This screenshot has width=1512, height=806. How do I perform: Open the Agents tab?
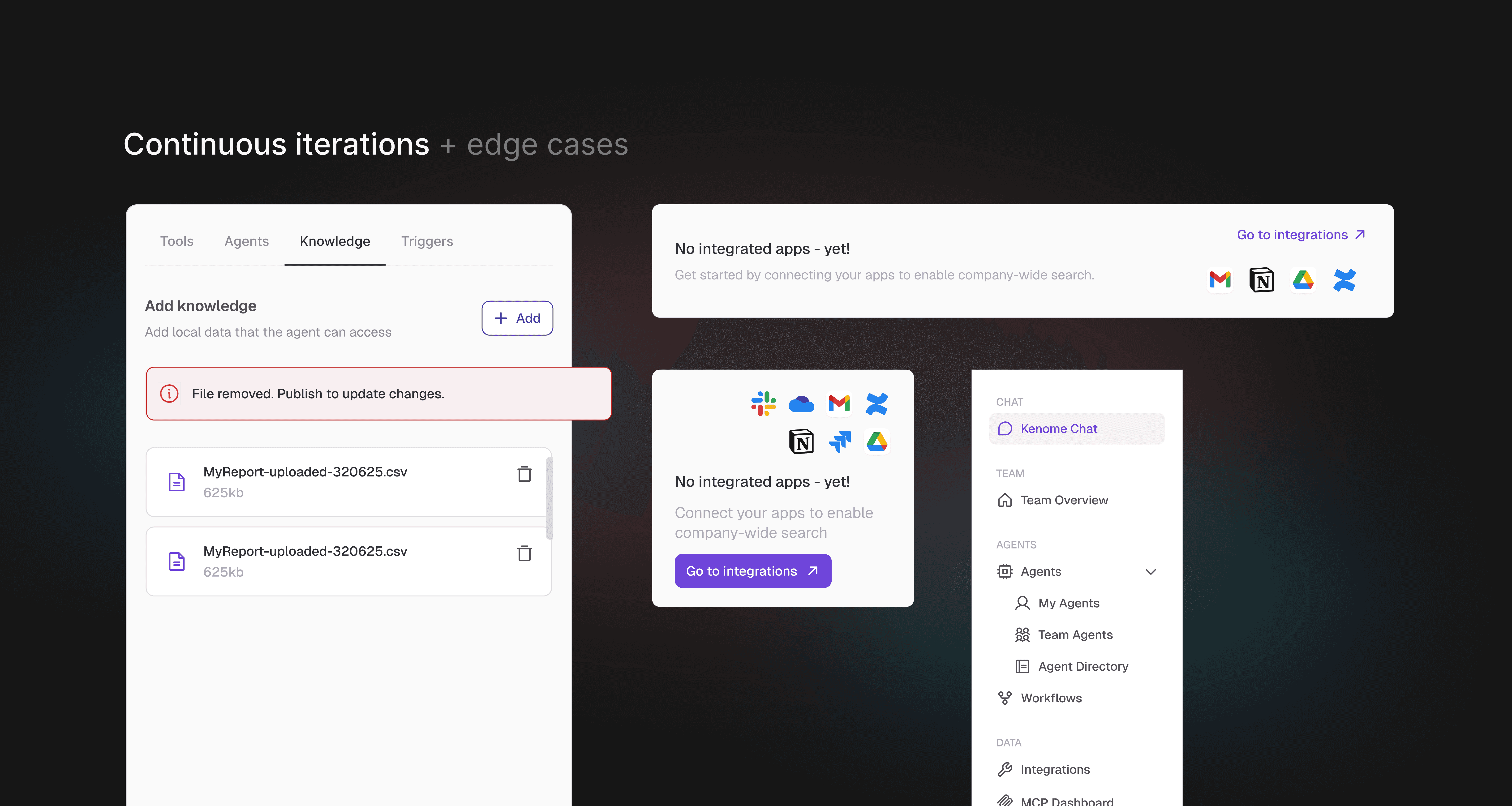246,241
